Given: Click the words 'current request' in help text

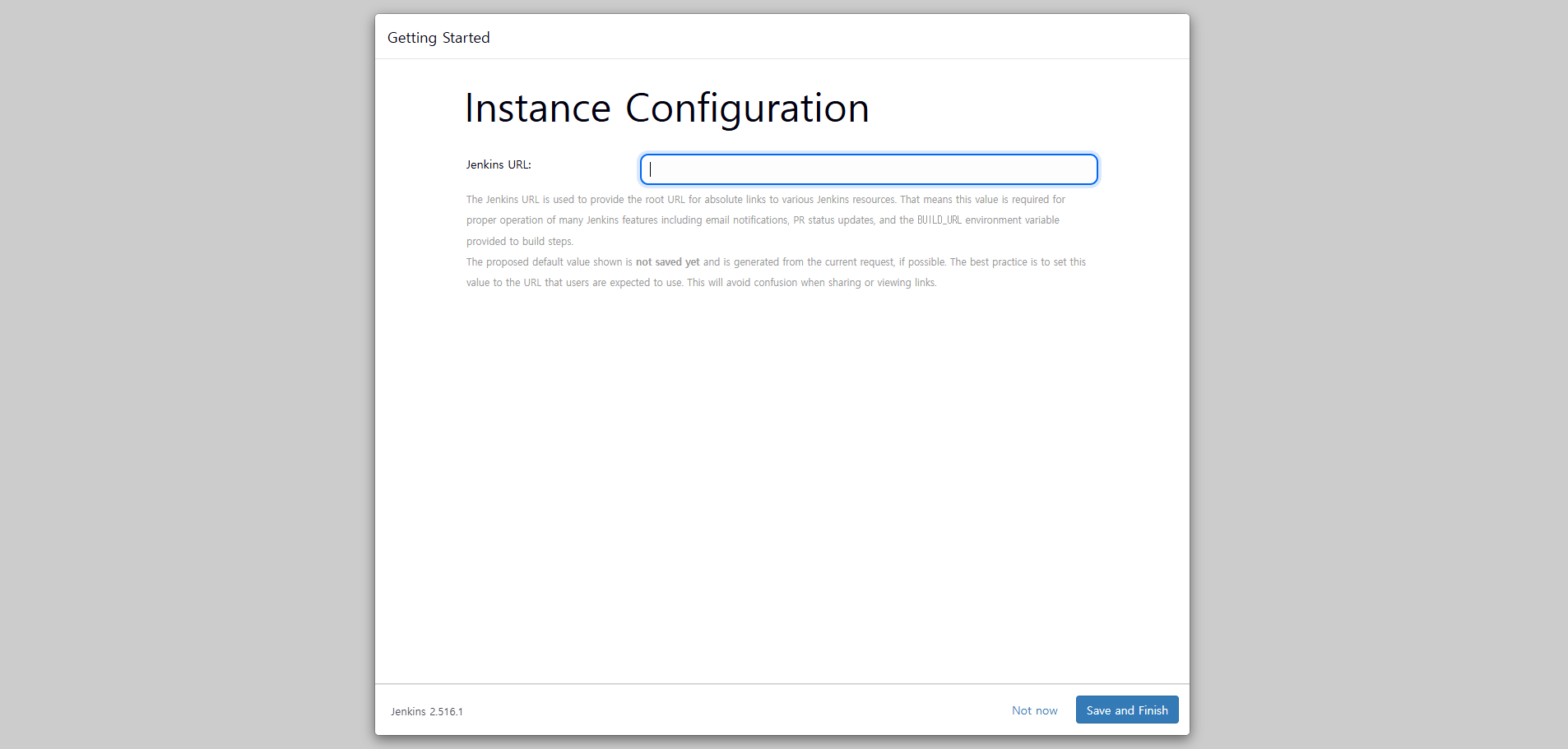Looking at the screenshot, I should (860, 262).
